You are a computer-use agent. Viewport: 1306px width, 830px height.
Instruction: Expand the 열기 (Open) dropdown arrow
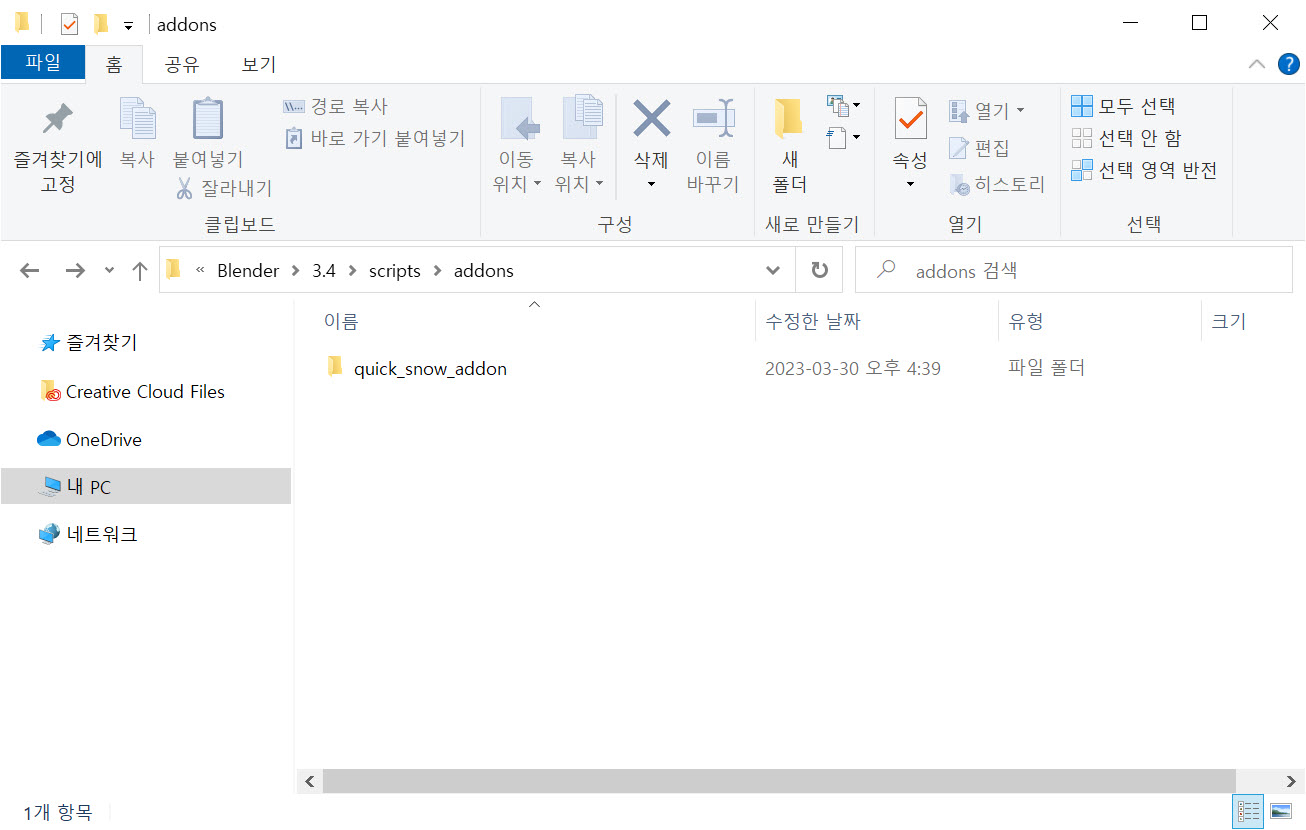click(1020, 110)
